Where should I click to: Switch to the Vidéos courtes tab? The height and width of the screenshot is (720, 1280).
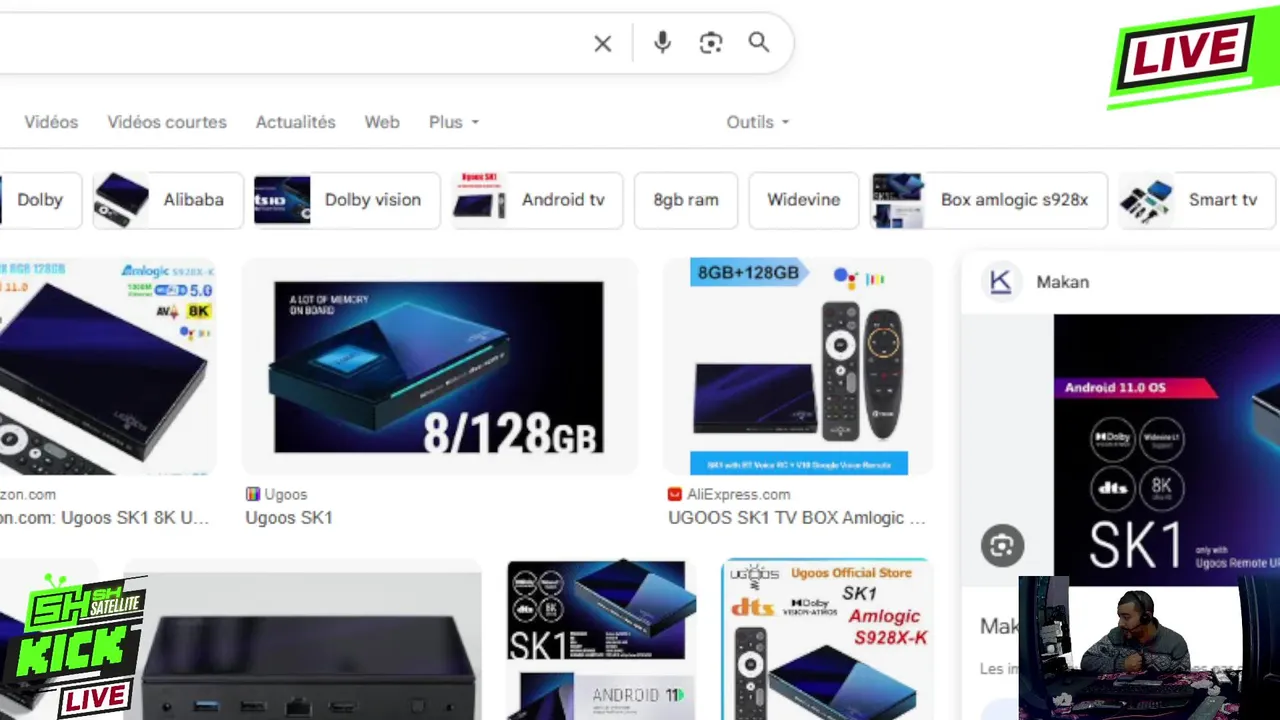tap(167, 122)
